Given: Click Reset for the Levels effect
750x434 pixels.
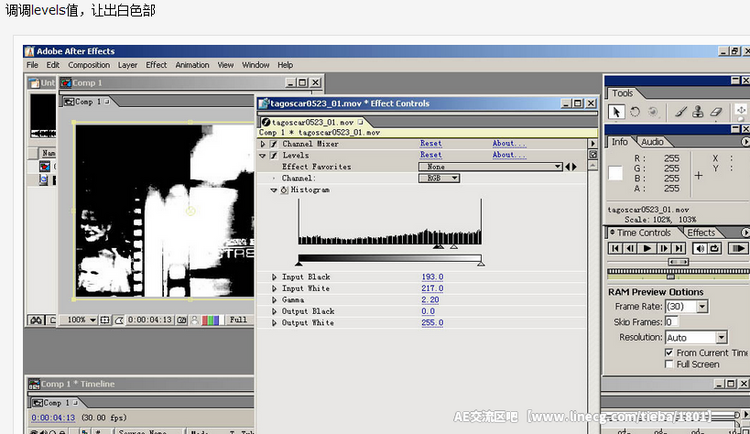Looking at the screenshot, I should pos(430,156).
